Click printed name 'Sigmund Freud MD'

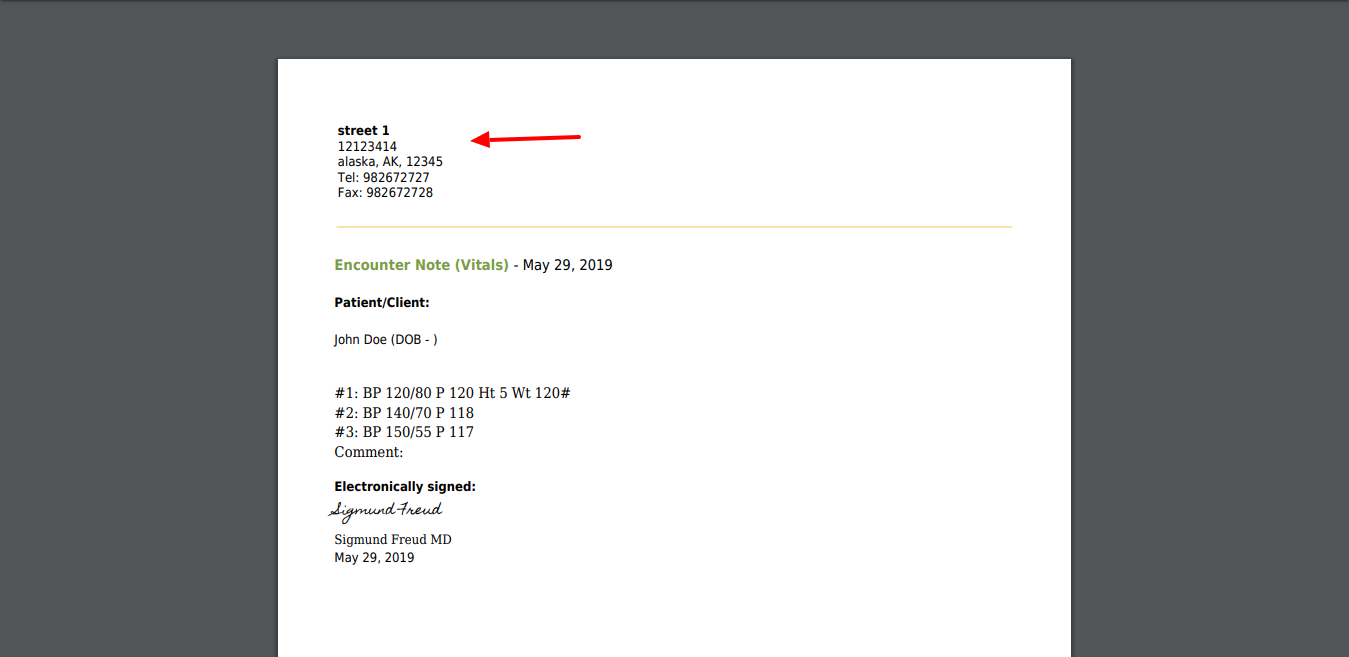[x=393, y=540]
